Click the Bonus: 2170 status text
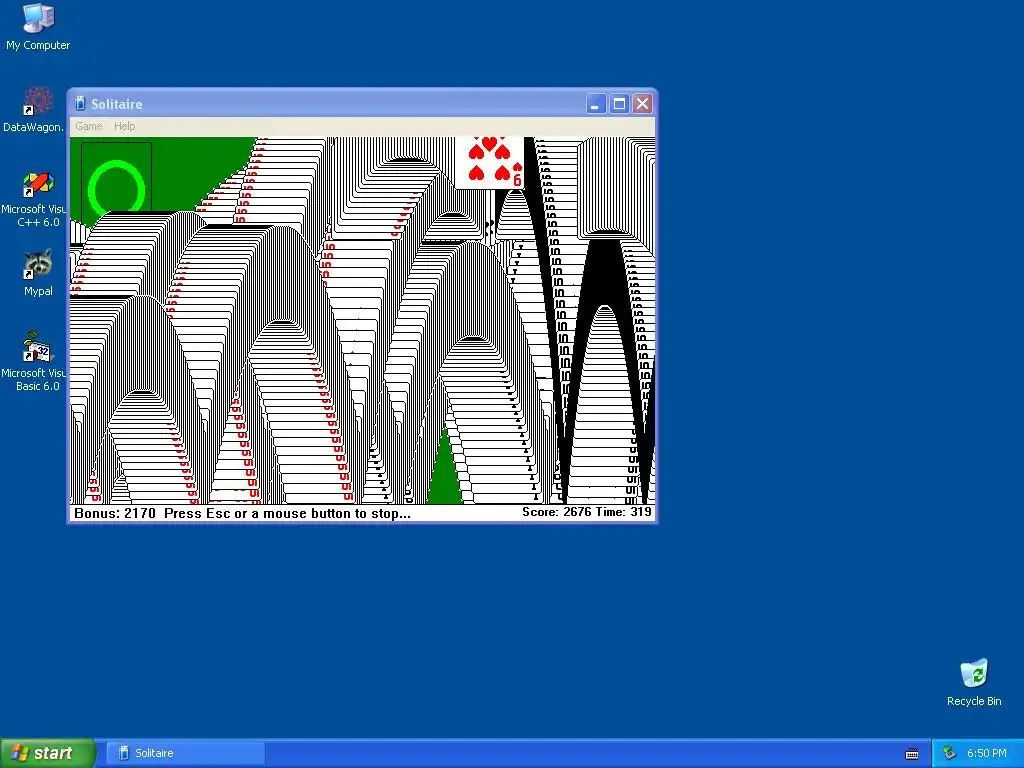 point(115,513)
